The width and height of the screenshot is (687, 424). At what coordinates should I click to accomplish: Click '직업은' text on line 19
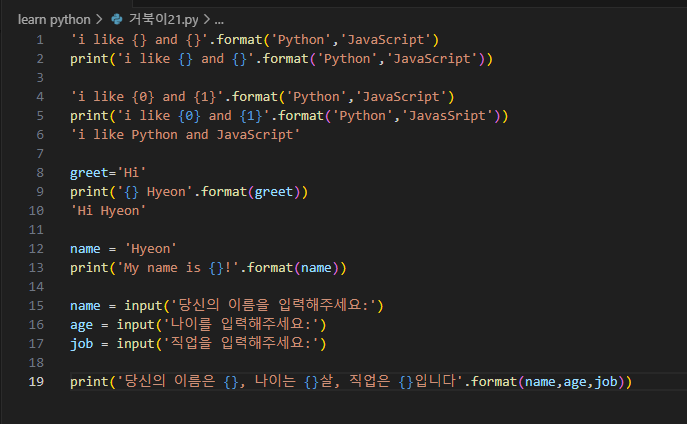click(369, 381)
